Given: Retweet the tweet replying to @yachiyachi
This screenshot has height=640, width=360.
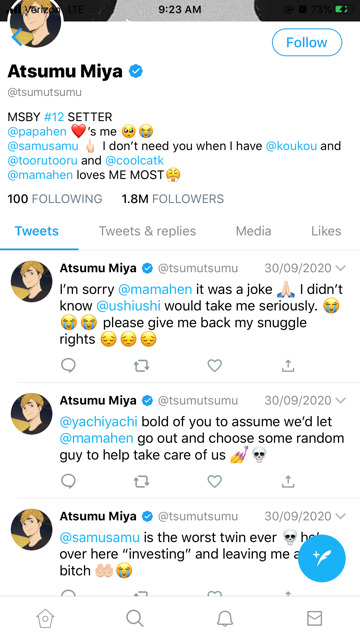Looking at the screenshot, I should (x=141, y=482).
